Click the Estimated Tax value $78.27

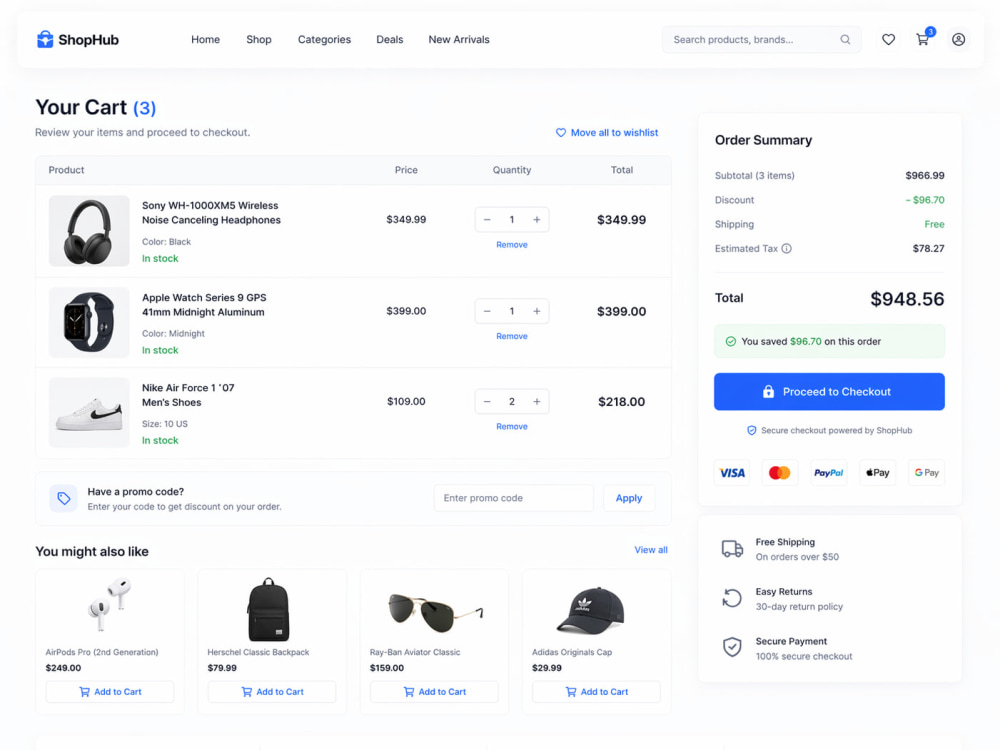928,249
